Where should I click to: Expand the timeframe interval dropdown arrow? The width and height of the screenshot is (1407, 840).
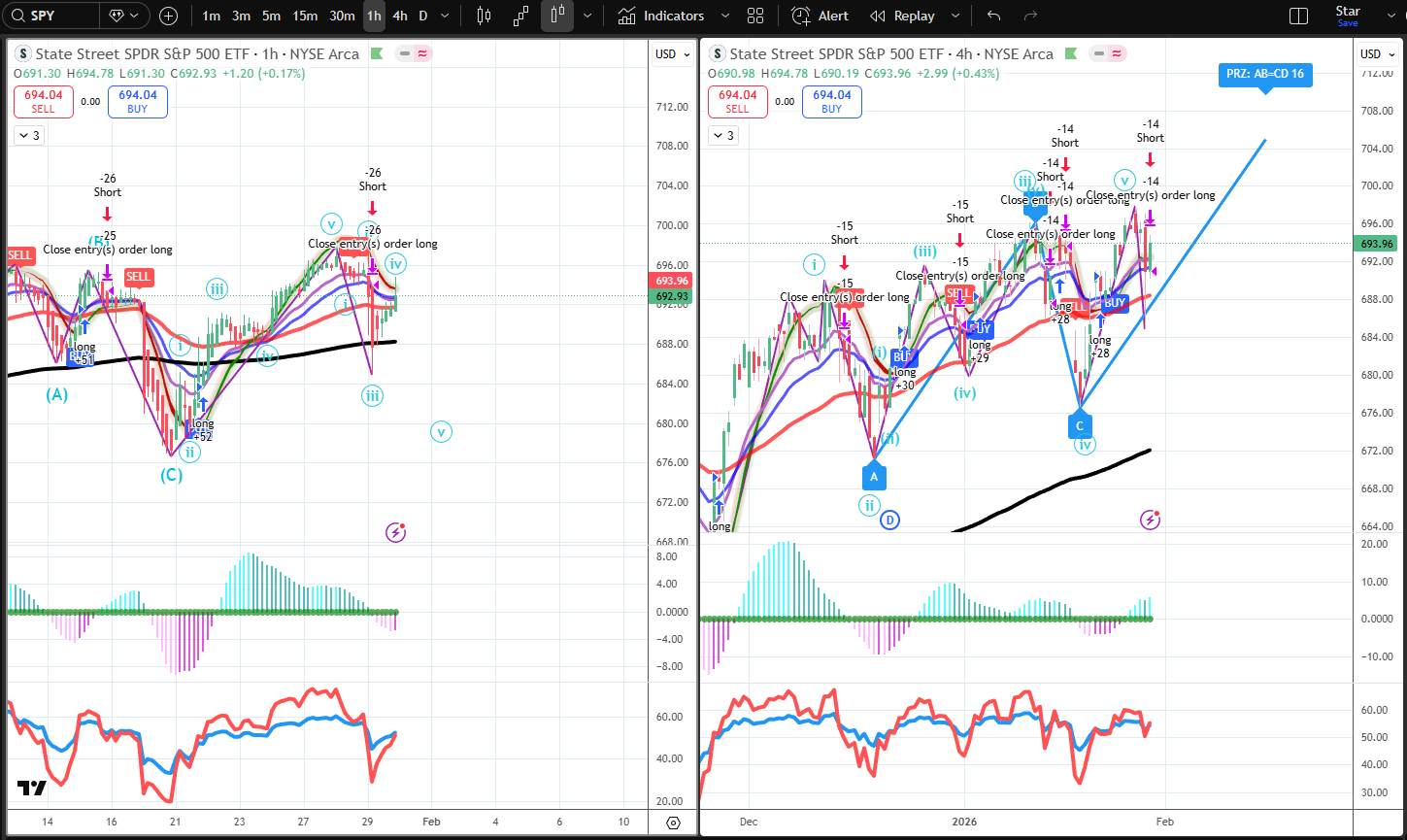point(445,16)
